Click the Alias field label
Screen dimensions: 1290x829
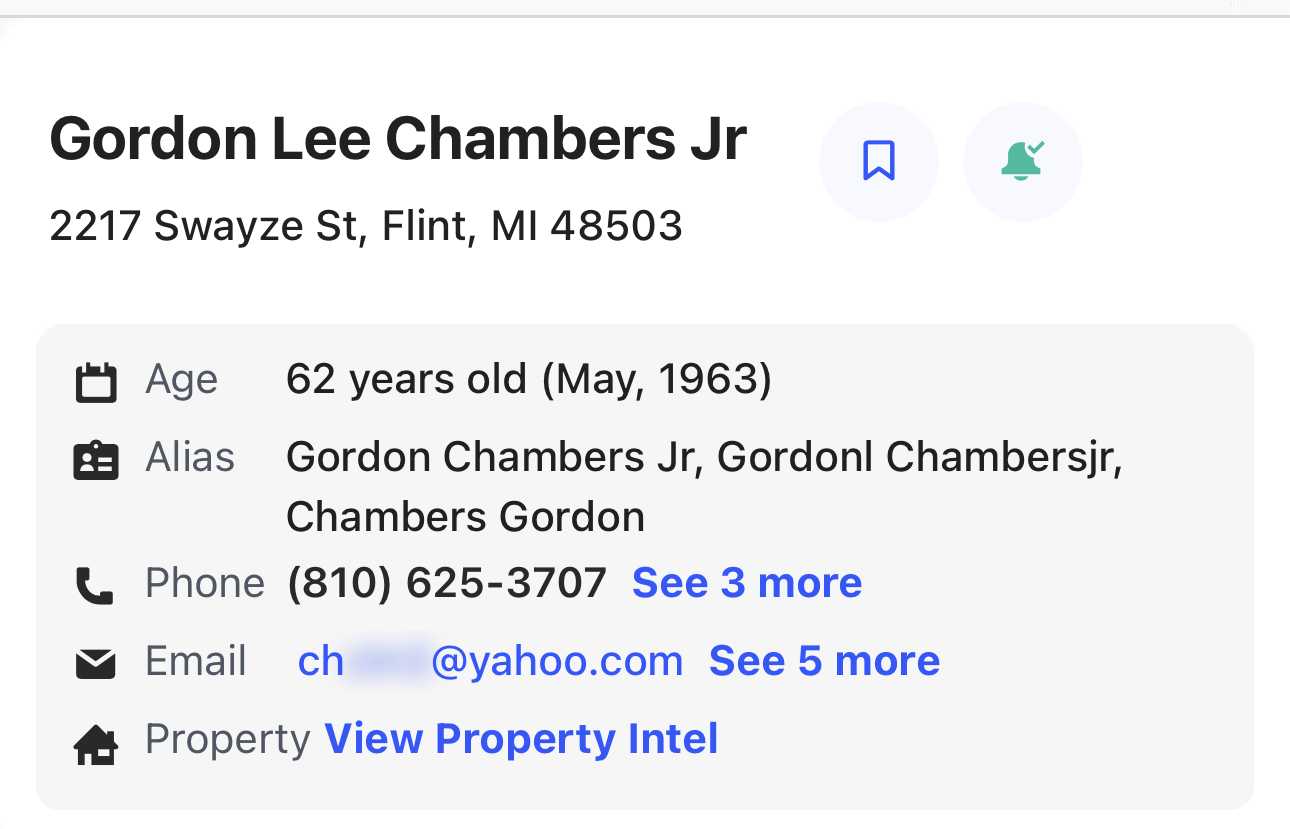coord(190,457)
